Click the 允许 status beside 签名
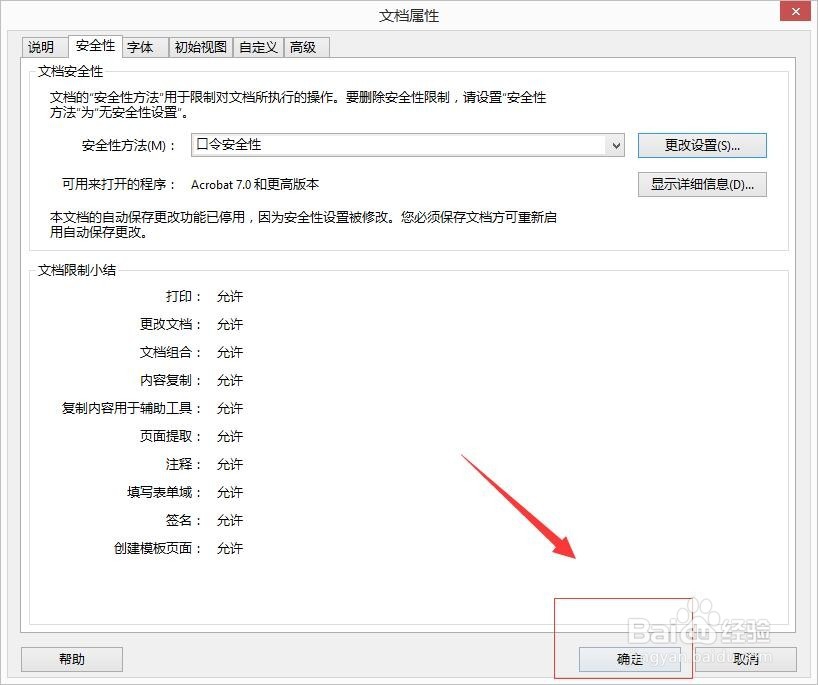Viewport: 818px width, 685px height. (229, 520)
